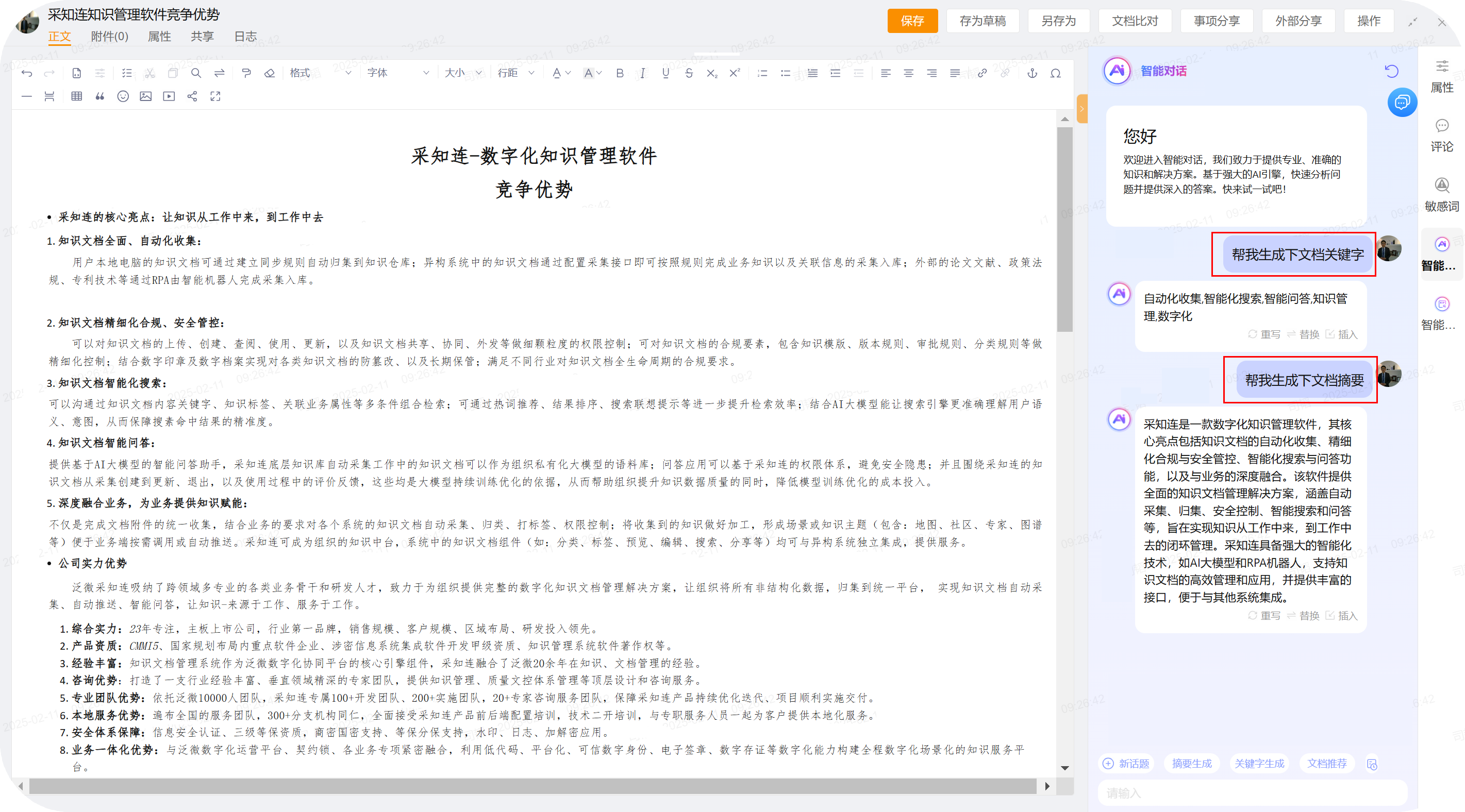Screen dimensions: 1465x812
Task: Justify the paragraph text
Action: 955,73
